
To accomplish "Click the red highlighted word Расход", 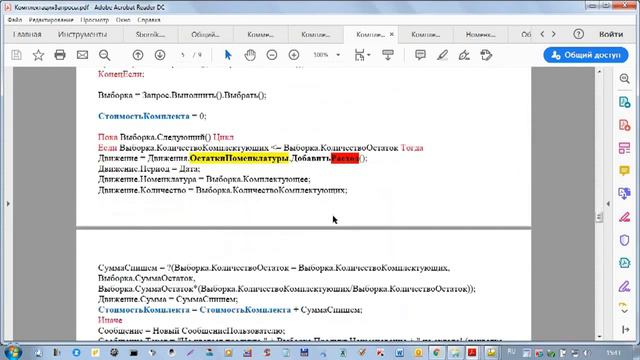I will (345, 158).
